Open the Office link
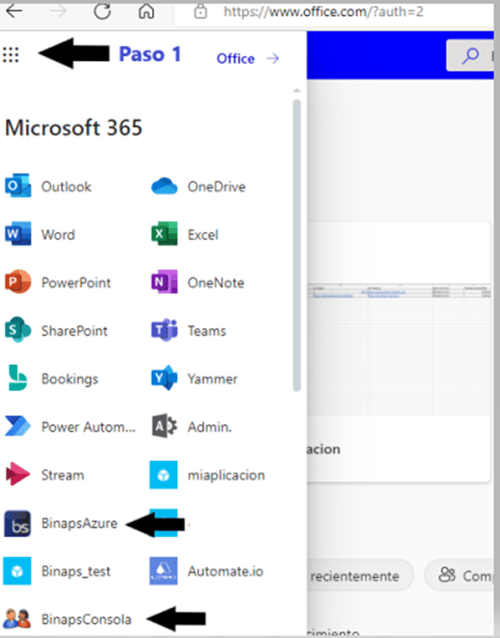 click(x=248, y=59)
